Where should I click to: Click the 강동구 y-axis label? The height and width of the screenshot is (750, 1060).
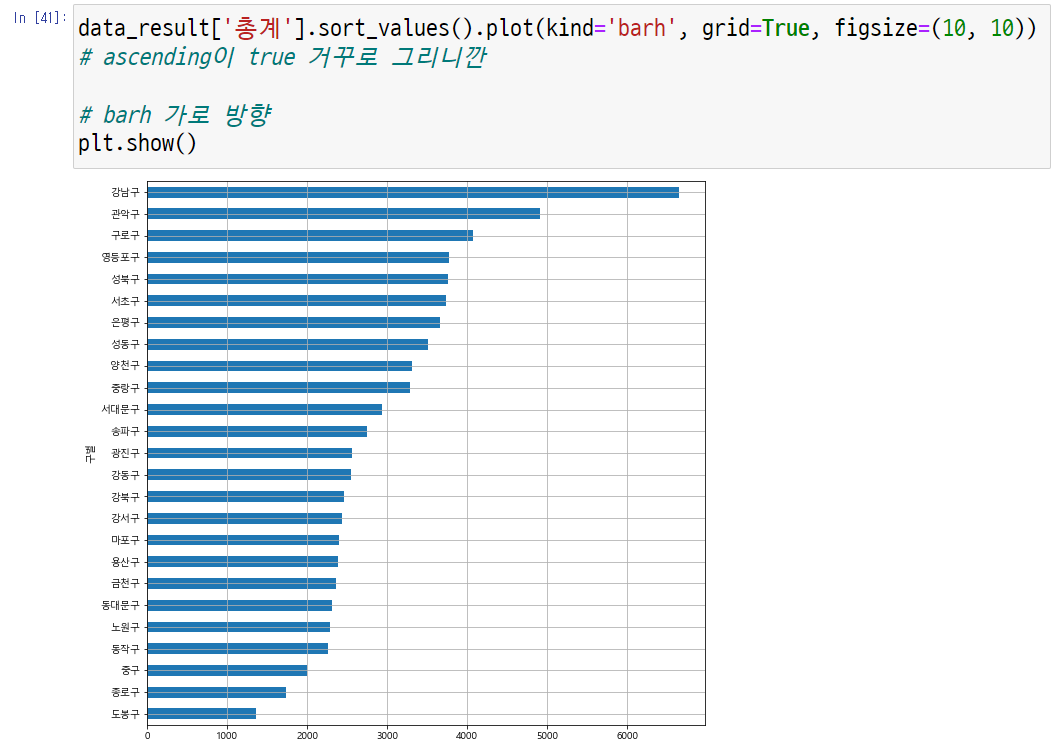point(125,475)
